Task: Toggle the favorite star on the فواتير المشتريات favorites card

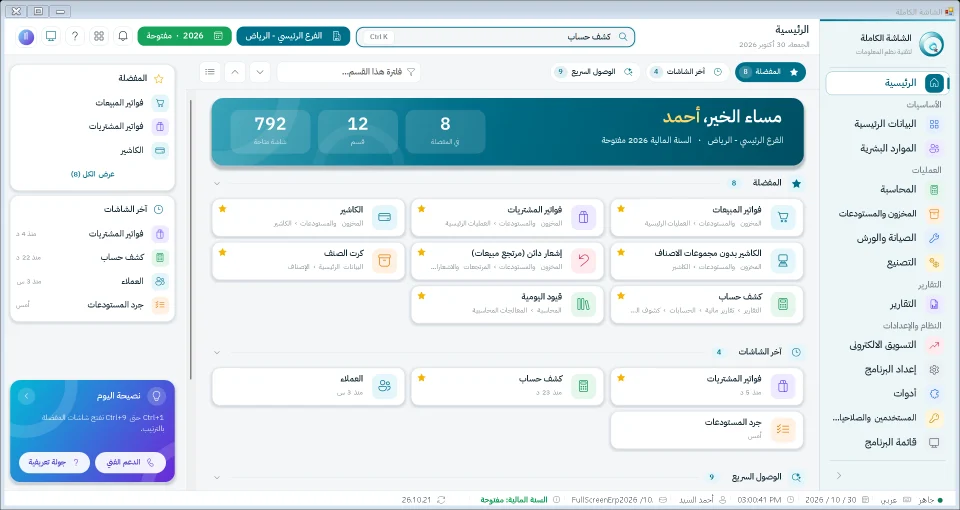Action: pyautogui.click(x=421, y=209)
